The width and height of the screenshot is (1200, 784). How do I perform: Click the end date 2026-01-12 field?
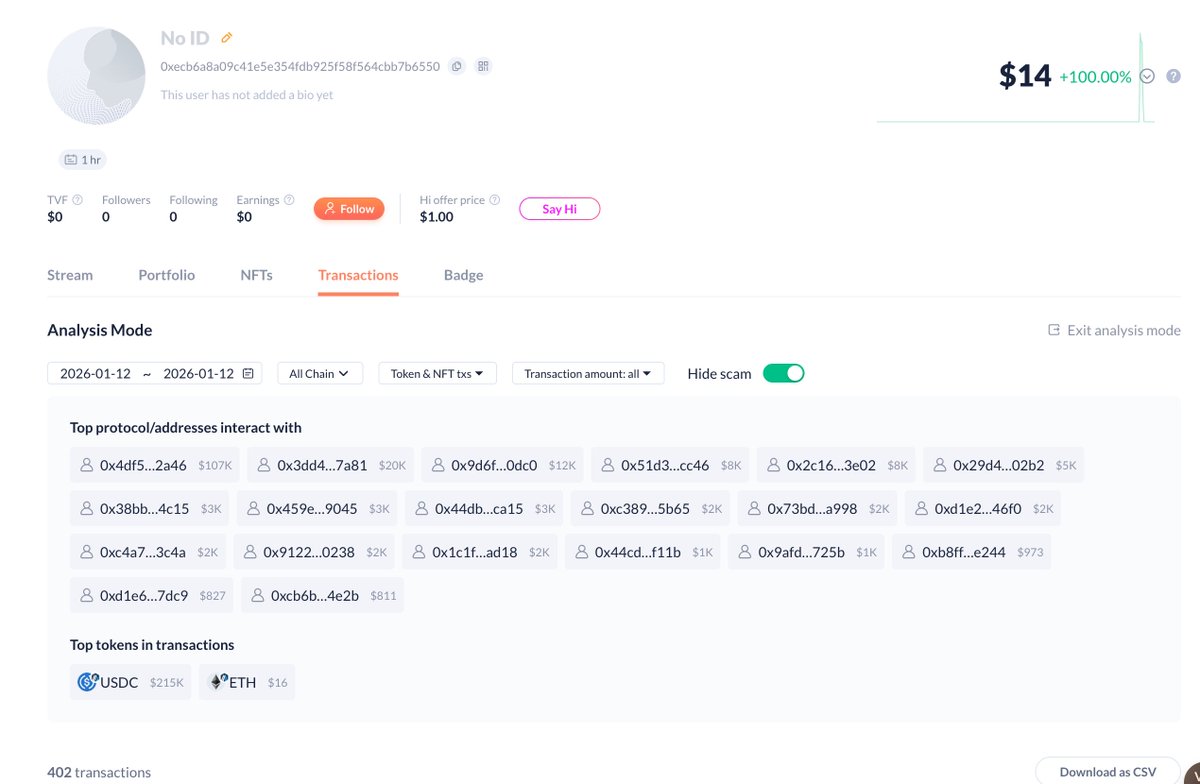click(198, 373)
